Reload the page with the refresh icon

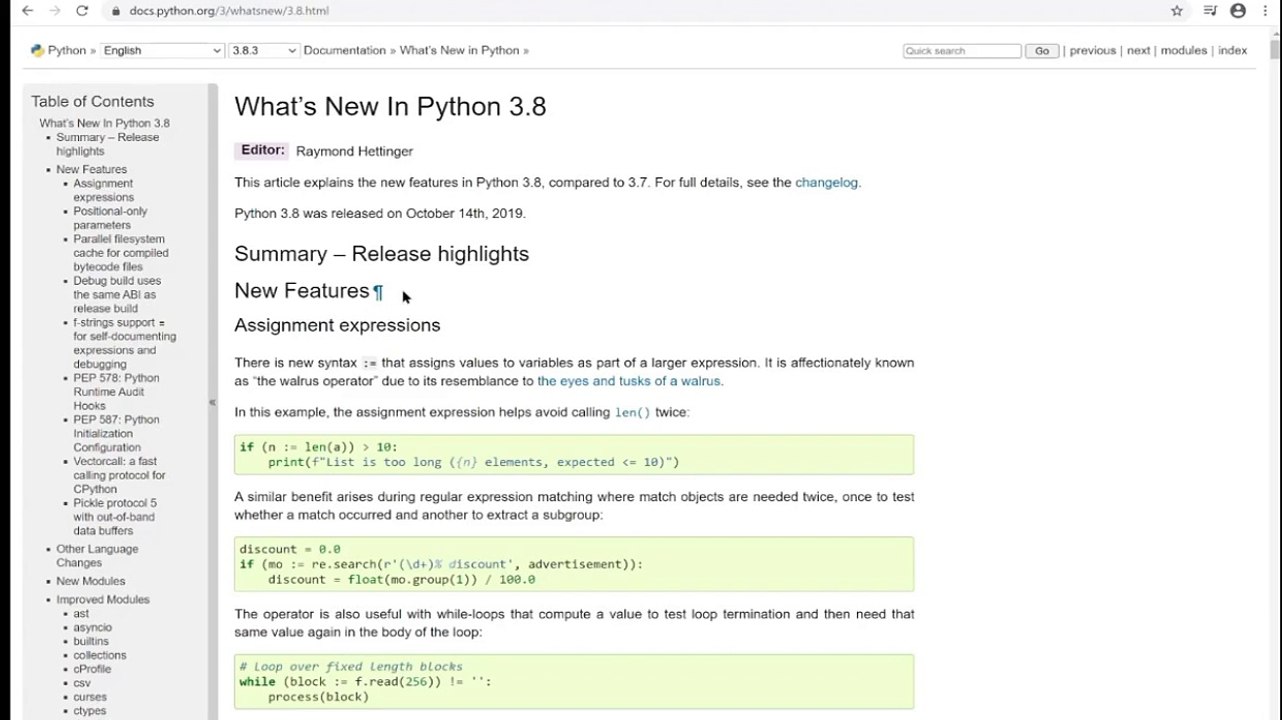82,11
